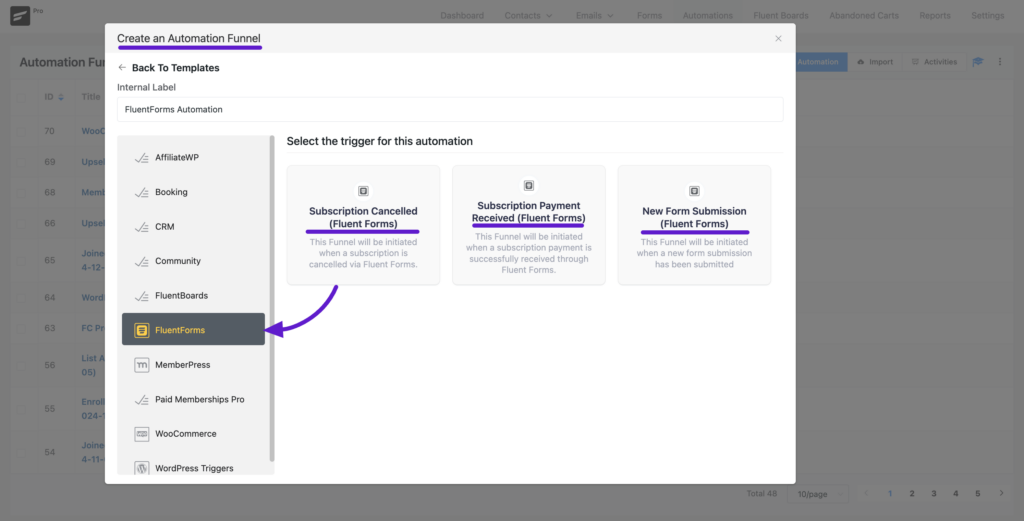Click the MemberPress category icon

pyautogui.click(x=141, y=365)
